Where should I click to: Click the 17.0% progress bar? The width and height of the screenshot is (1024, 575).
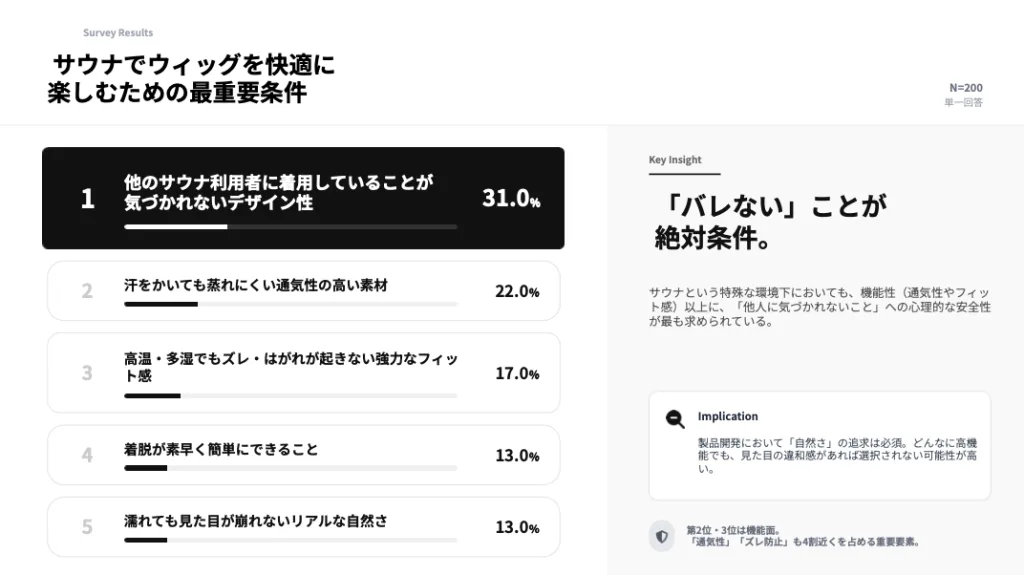tap(290, 396)
